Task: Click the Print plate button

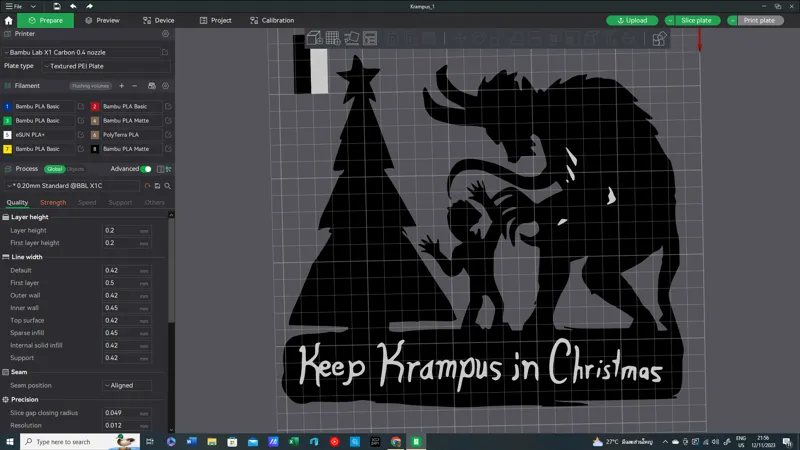Action: [760, 20]
